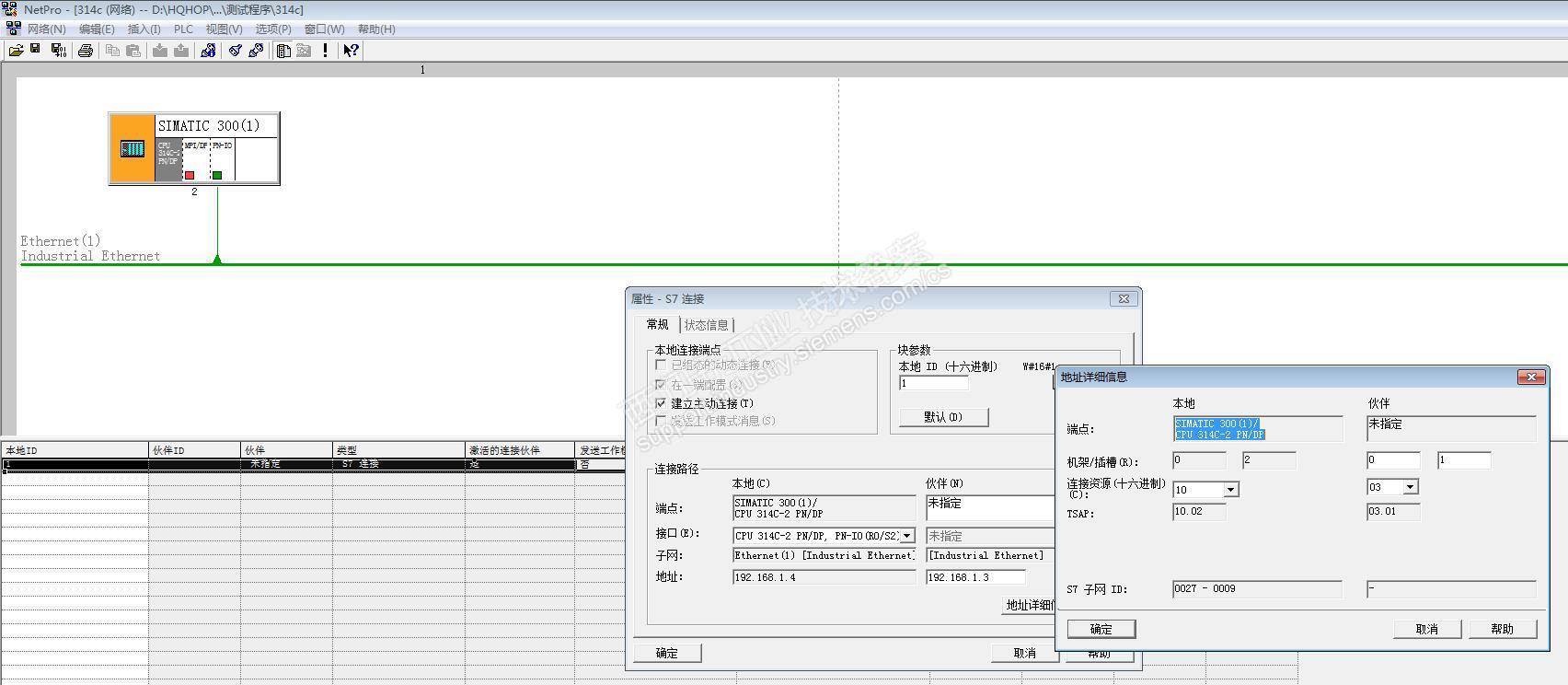Screen dimensions: 1568x685
Task: Click the partner address field 192.168.1.3
Action: pos(975,577)
